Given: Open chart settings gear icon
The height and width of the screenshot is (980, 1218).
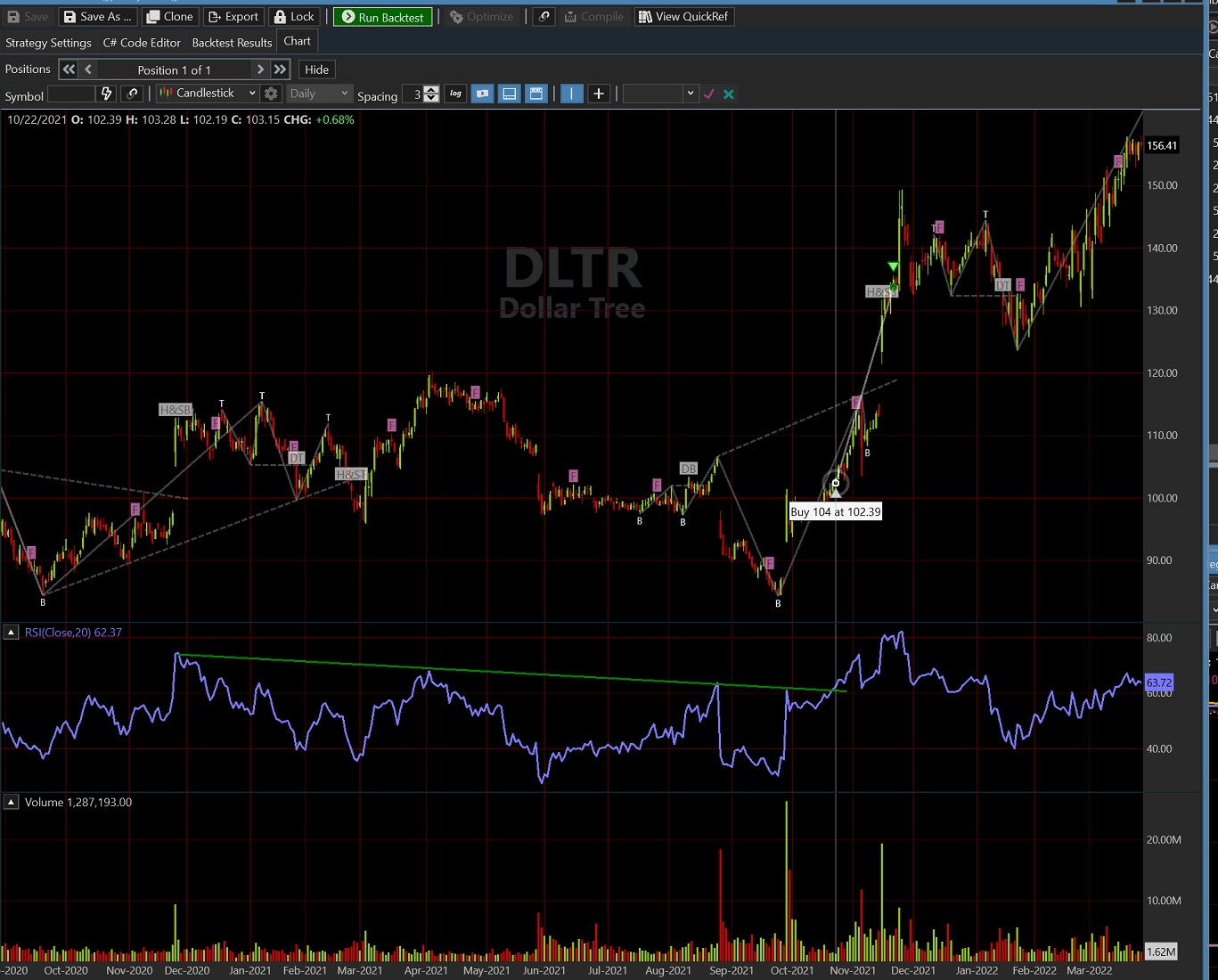Looking at the screenshot, I should (x=272, y=94).
